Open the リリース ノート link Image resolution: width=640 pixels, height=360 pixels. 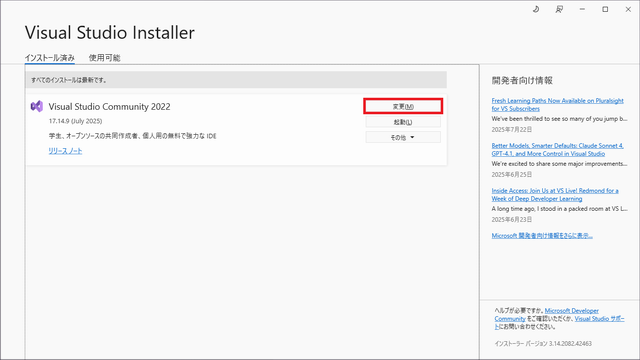point(65,151)
